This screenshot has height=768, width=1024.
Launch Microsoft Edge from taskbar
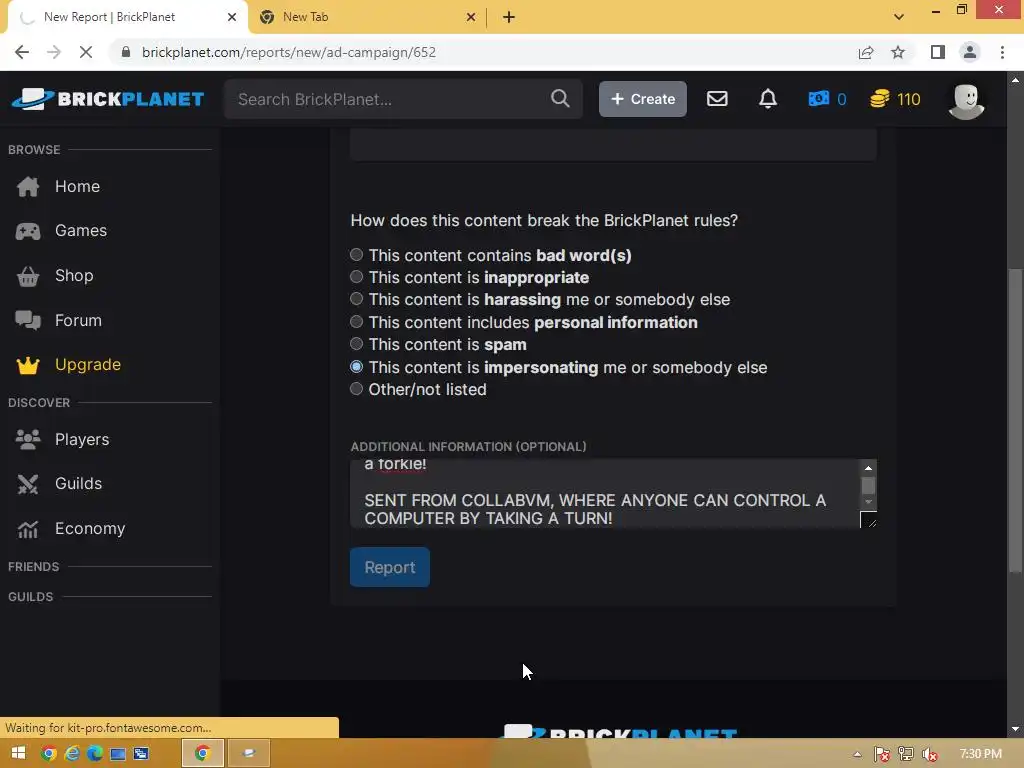(x=95, y=754)
